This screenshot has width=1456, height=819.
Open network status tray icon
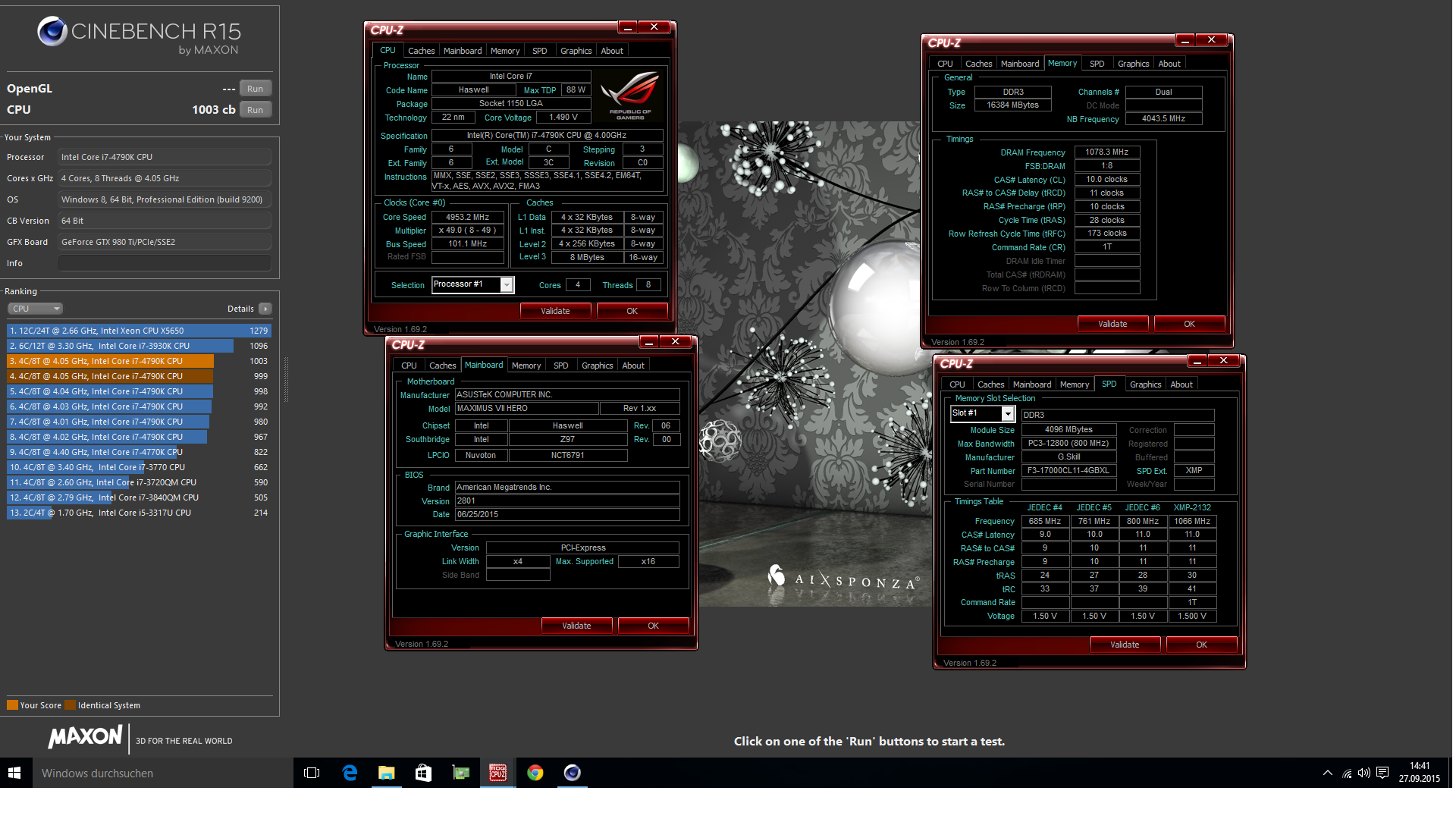coord(1347,773)
